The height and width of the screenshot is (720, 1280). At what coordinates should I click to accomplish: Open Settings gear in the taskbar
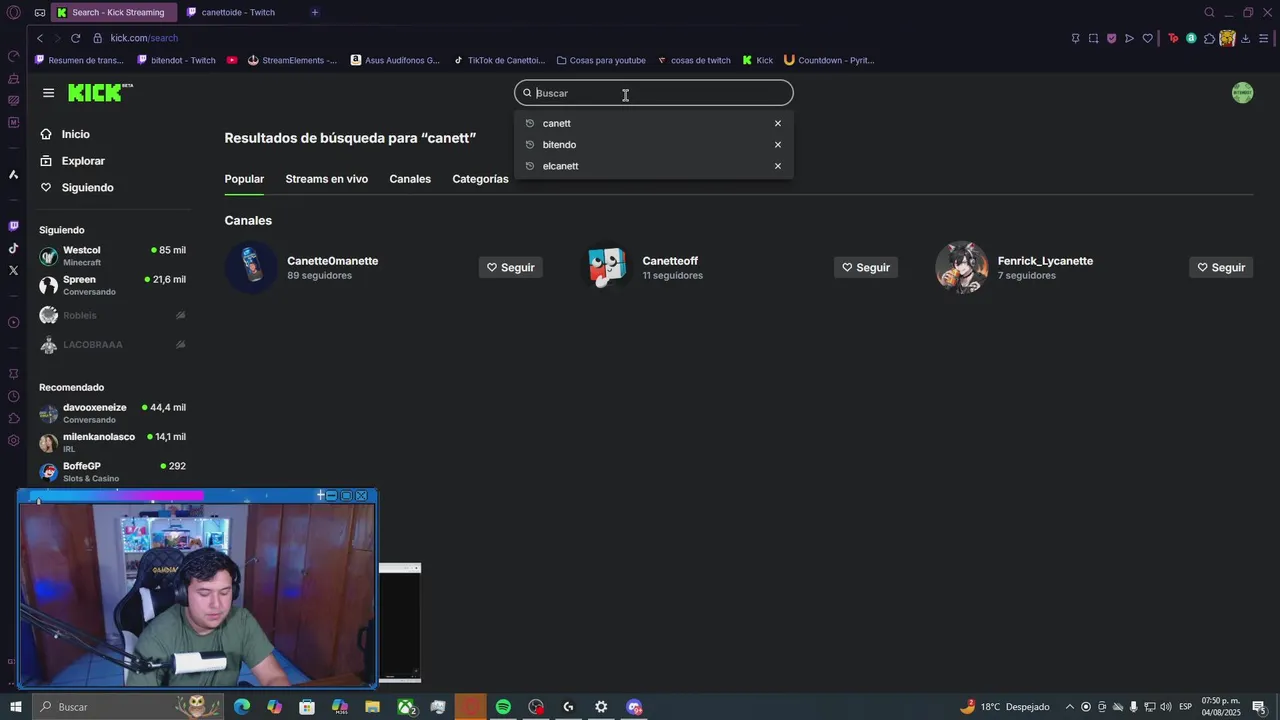coord(601,707)
